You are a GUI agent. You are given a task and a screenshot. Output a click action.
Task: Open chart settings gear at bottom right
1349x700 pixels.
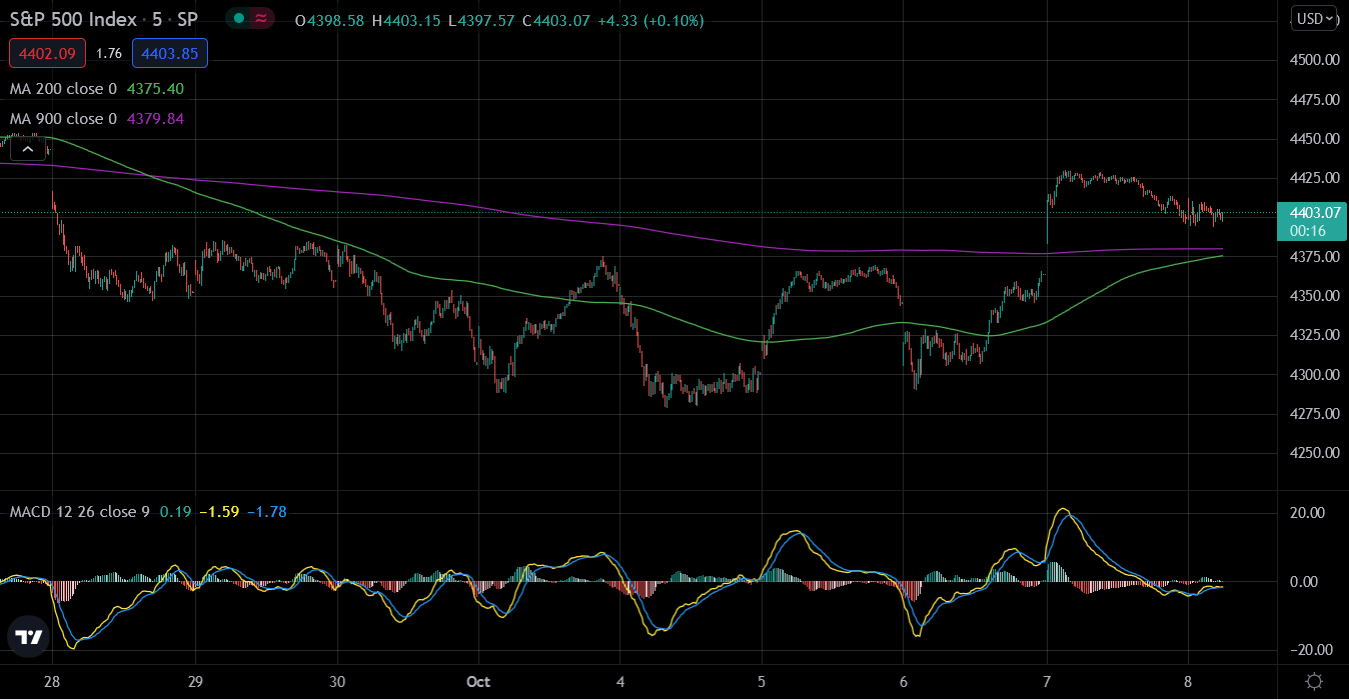tap(1314, 681)
